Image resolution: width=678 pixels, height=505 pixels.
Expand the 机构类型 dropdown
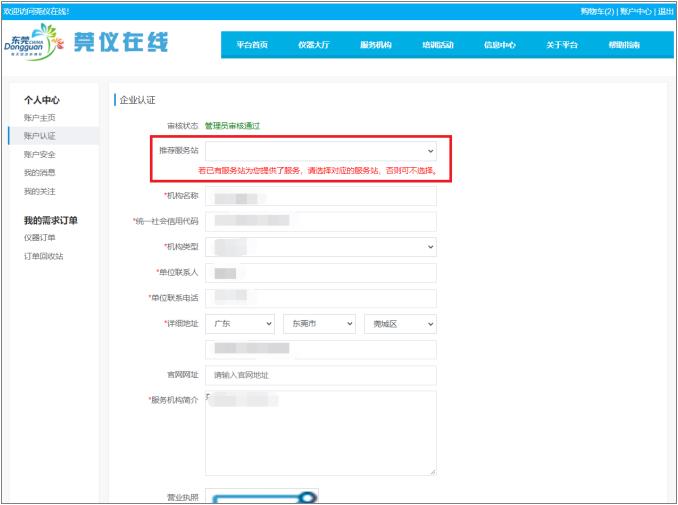pyautogui.click(x=320, y=246)
